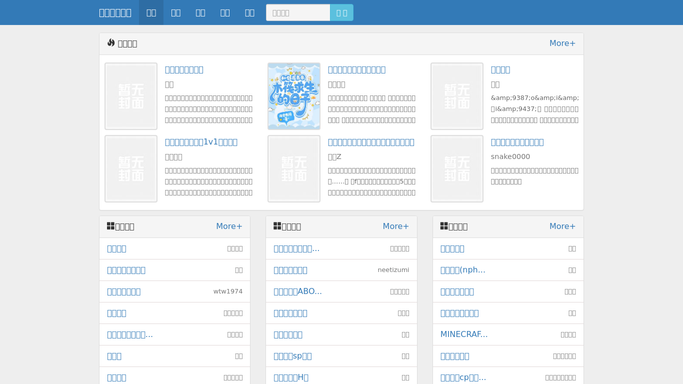Click More+ in the panel listing MINECRAF...

point(562,226)
